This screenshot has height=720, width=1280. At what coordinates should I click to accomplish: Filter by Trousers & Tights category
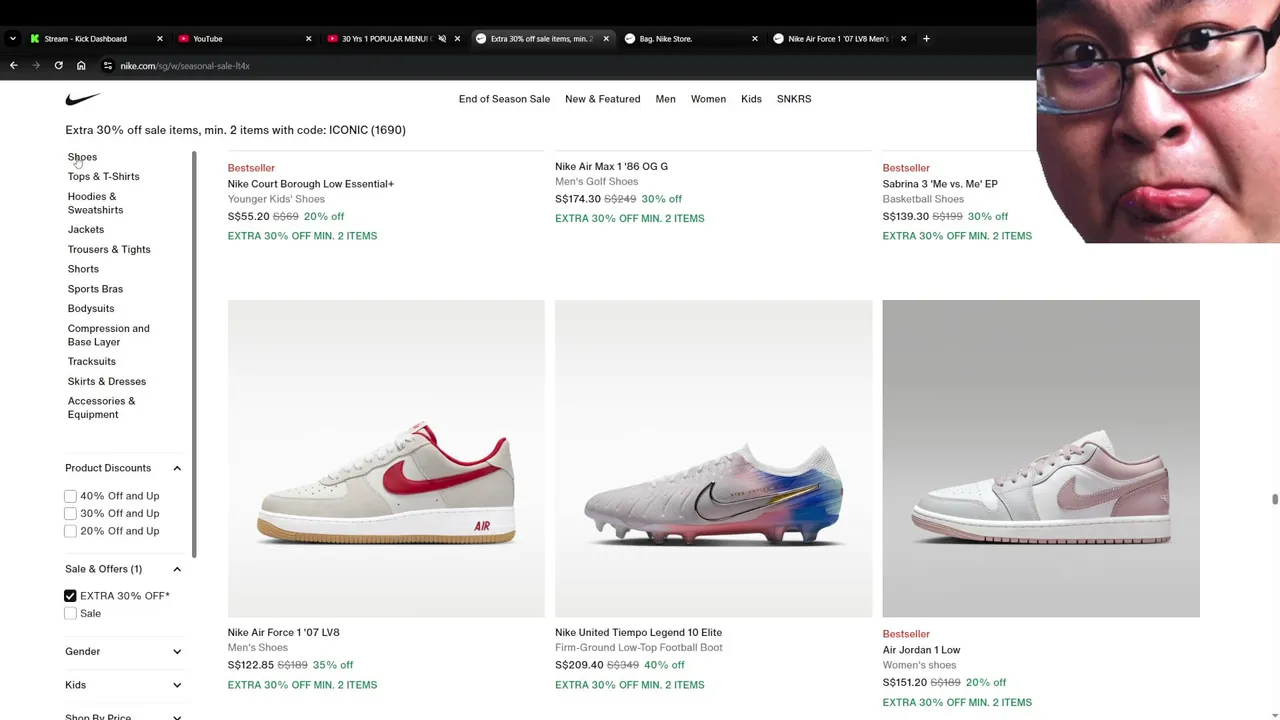click(x=109, y=250)
